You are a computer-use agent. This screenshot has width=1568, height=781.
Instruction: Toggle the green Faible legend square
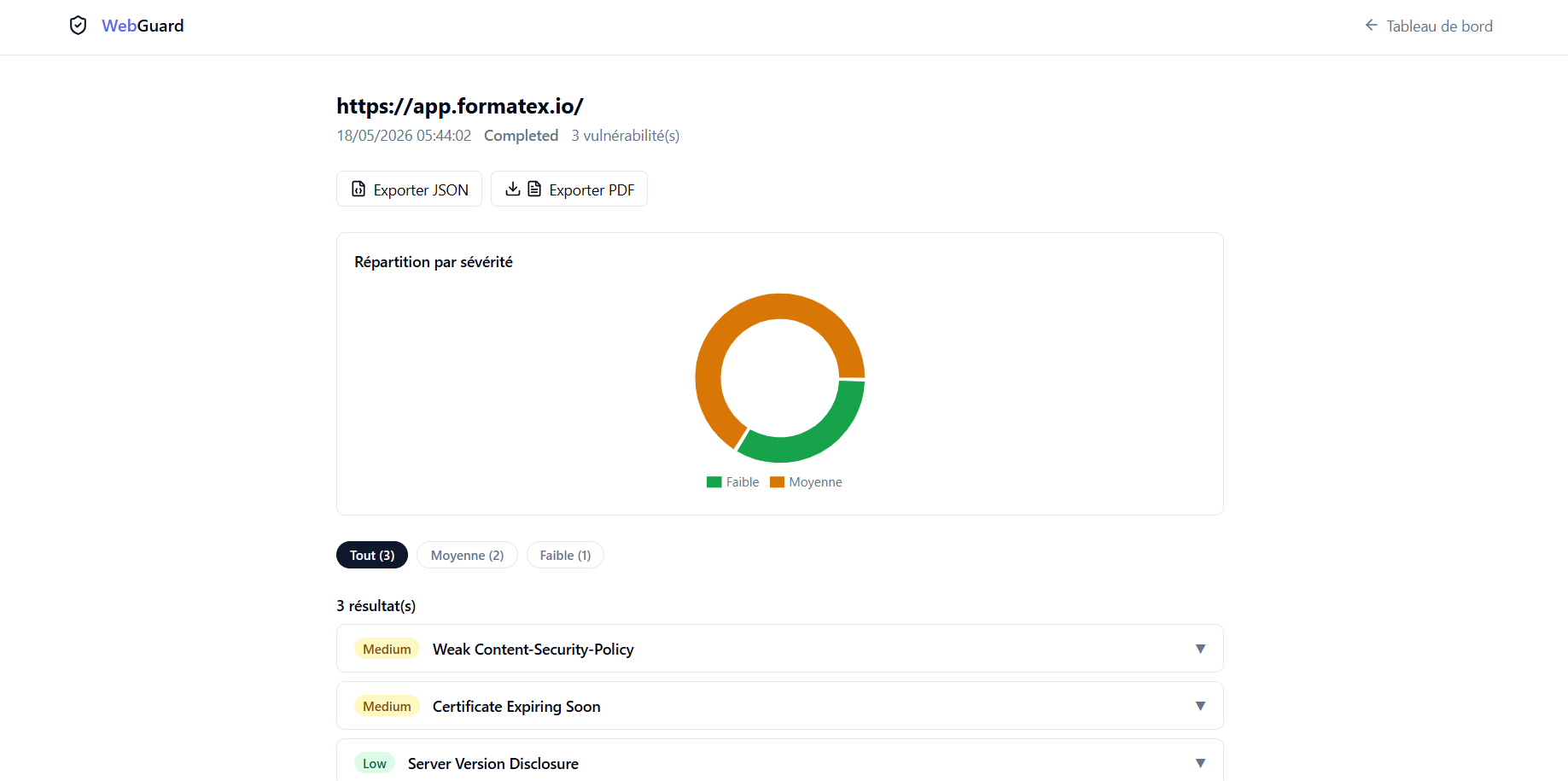click(714, 482)
